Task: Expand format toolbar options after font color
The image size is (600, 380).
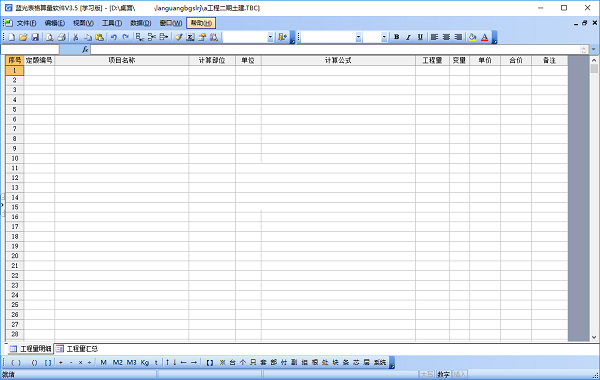Action: click(494, 38)
